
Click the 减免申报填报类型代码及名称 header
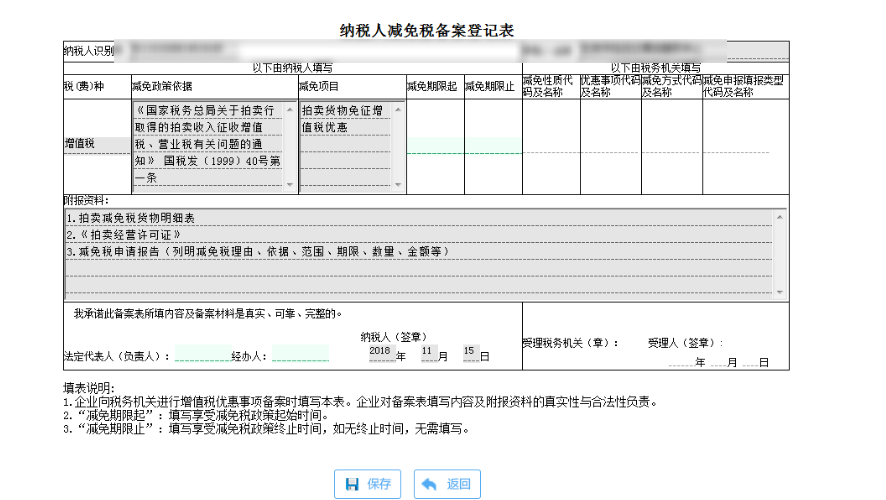click(x=743, y=86)
